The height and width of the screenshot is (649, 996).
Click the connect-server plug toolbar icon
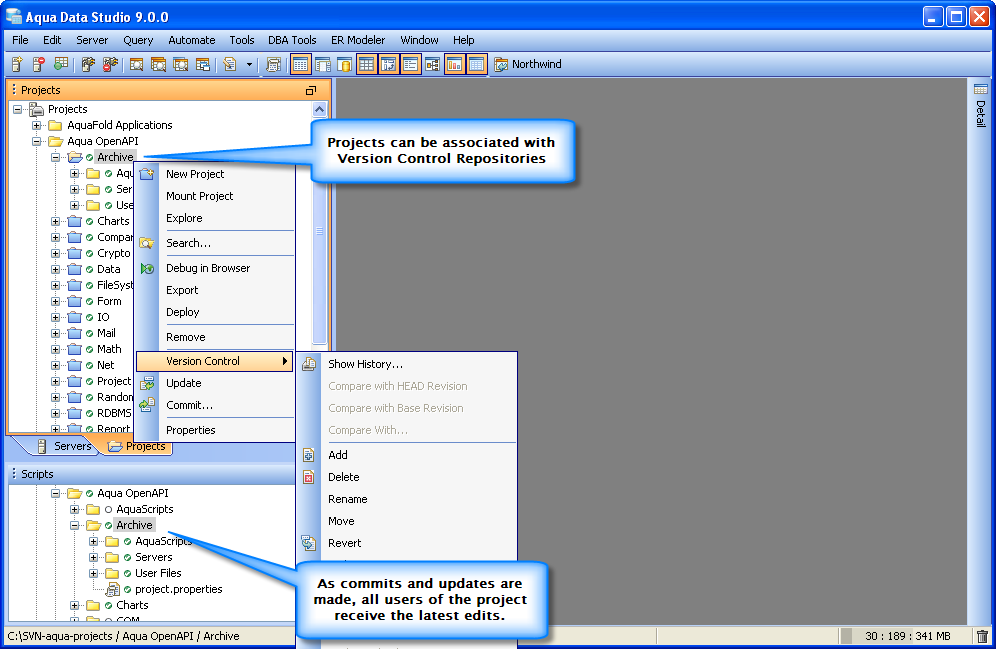point(88,64)
